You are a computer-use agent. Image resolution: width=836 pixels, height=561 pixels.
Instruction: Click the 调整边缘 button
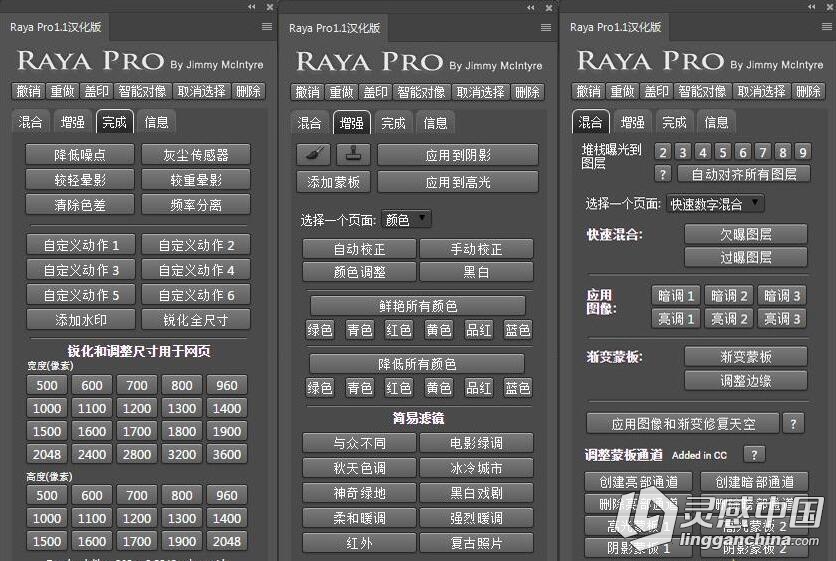[x=745, y=380]
